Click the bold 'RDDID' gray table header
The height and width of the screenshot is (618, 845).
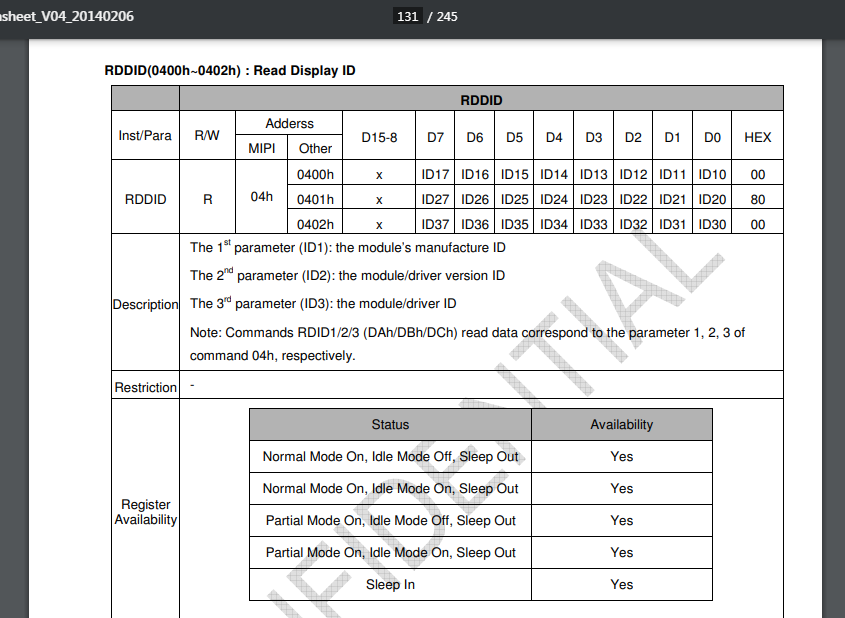[481, 100]
